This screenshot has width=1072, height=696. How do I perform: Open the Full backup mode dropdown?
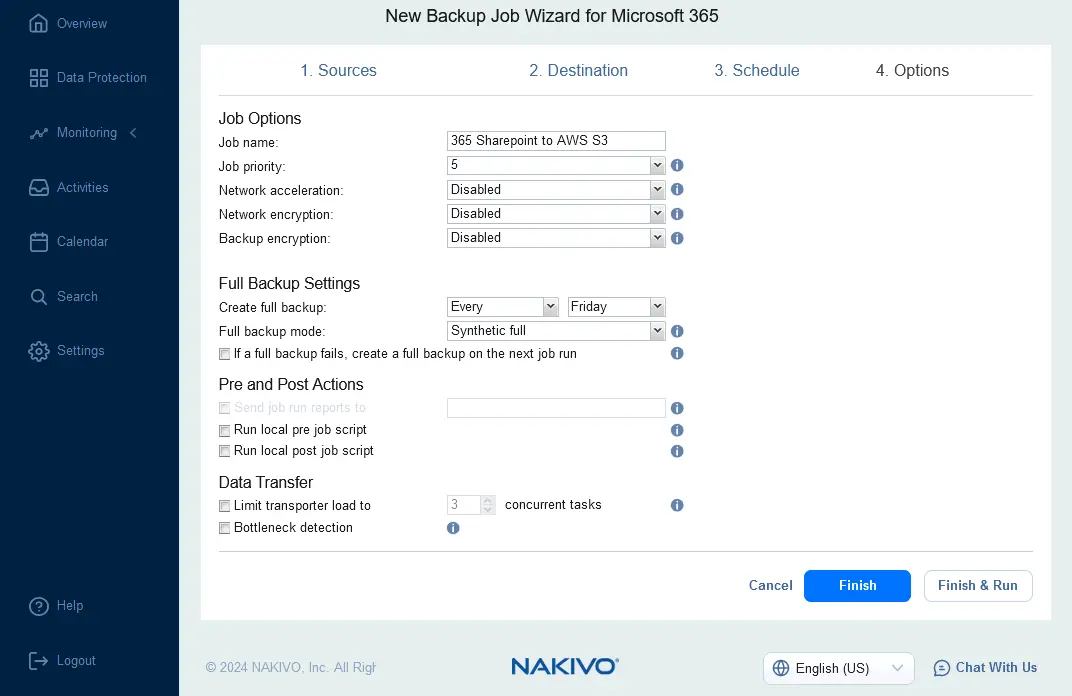point(556,331)
